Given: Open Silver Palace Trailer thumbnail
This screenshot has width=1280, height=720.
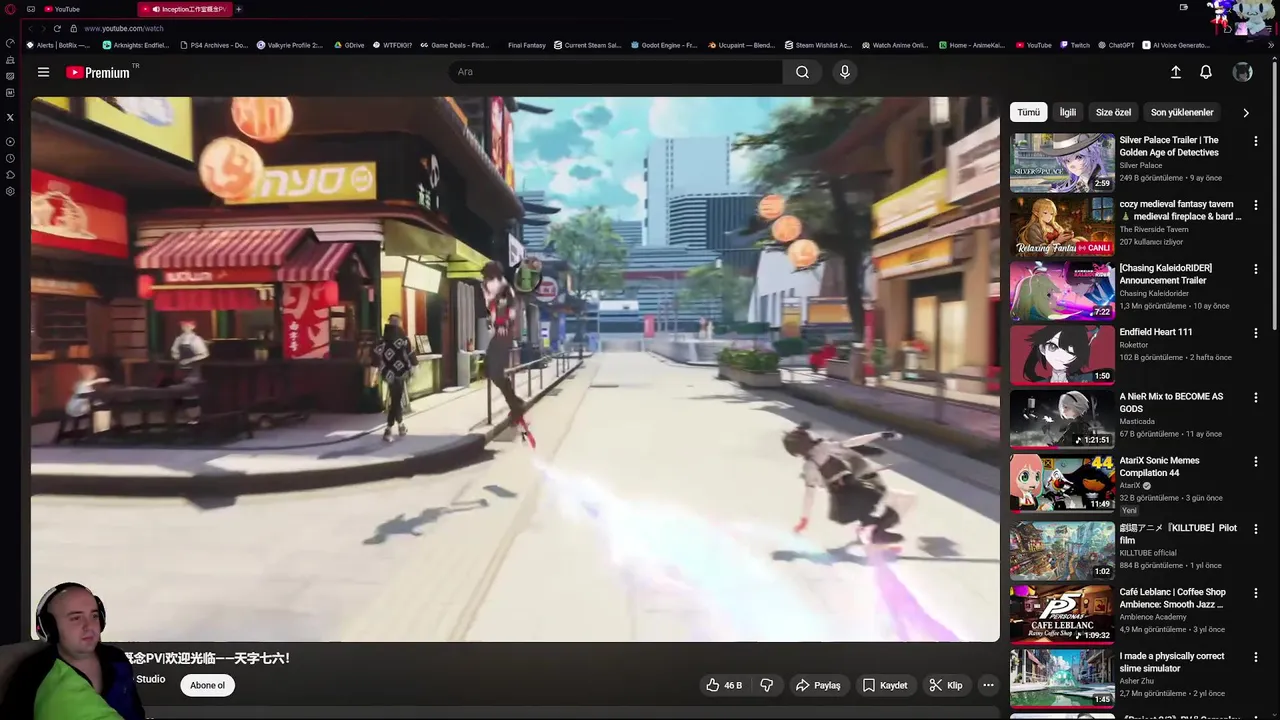Looking at the screenshot, I should click(1062, 162).
